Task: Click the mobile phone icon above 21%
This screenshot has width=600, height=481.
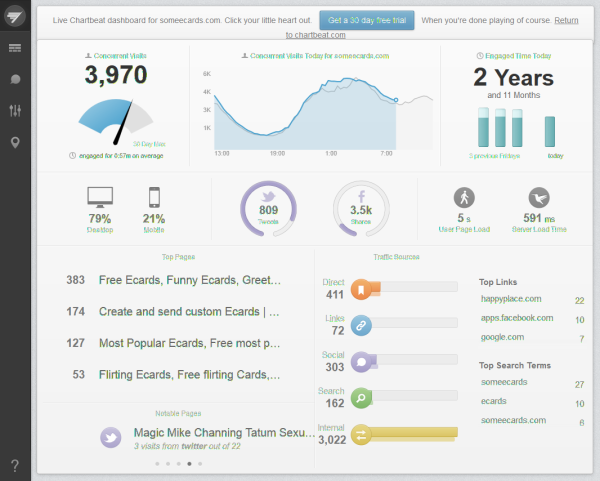Action: click(x=154, y=197)
